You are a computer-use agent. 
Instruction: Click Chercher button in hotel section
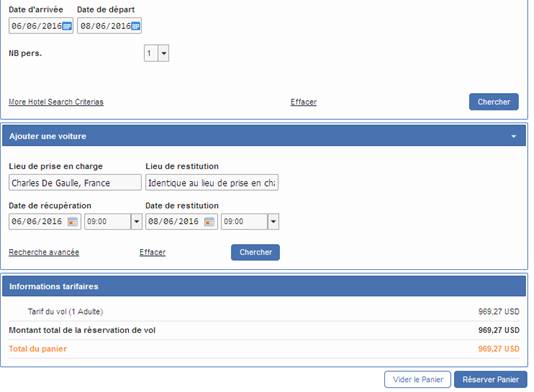(494, 102)
